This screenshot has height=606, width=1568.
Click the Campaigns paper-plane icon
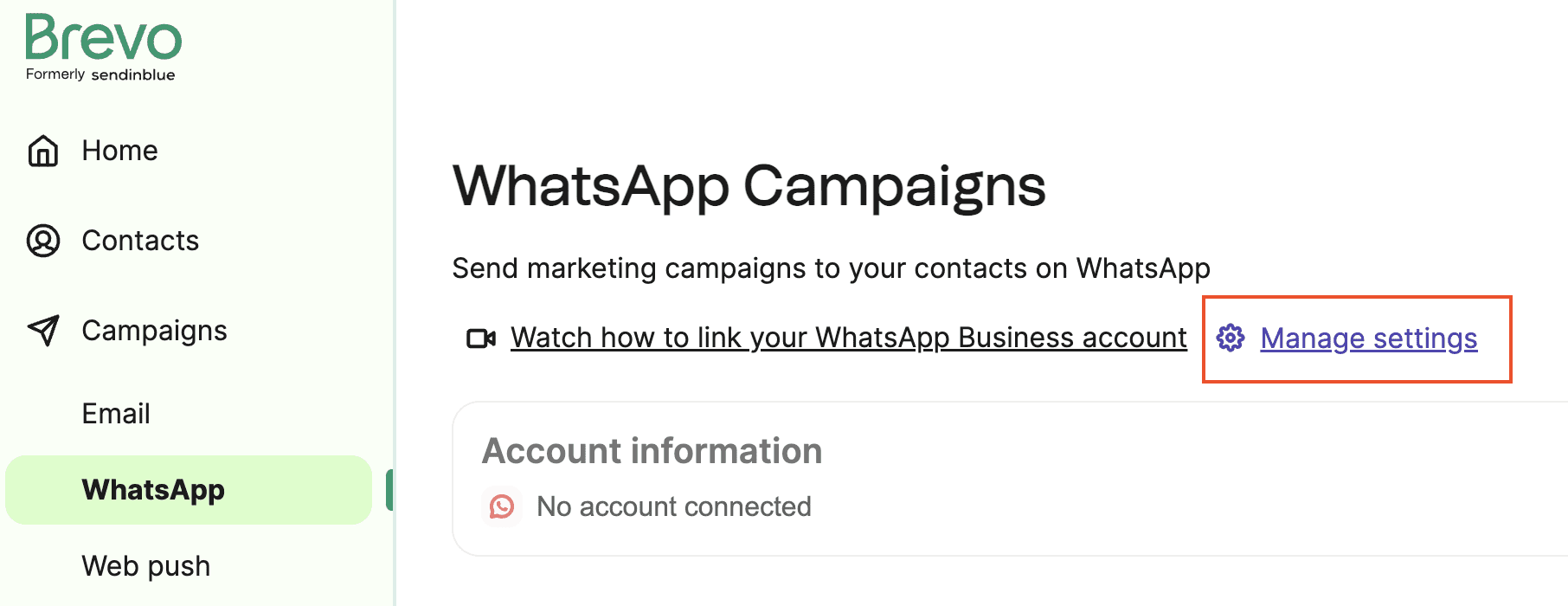pyautogui.click(x=42, y=330)
